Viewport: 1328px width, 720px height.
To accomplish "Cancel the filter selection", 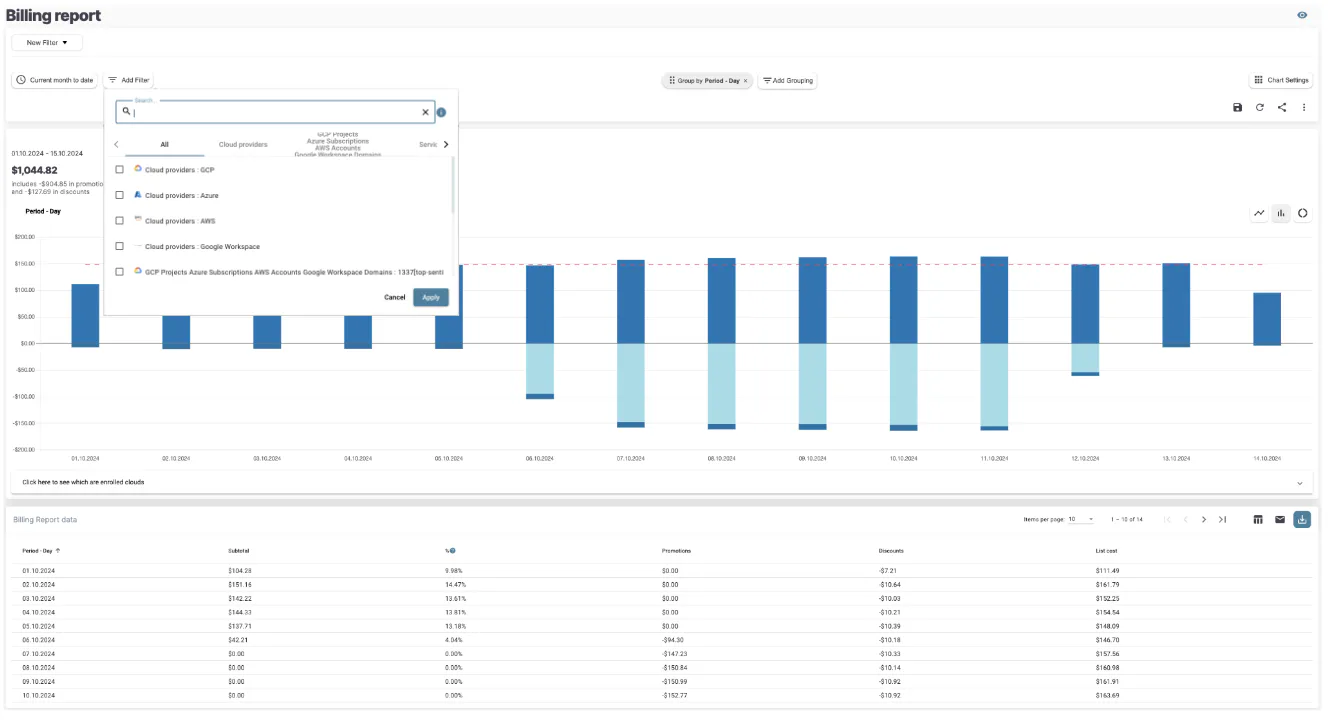I will [395, 297].
